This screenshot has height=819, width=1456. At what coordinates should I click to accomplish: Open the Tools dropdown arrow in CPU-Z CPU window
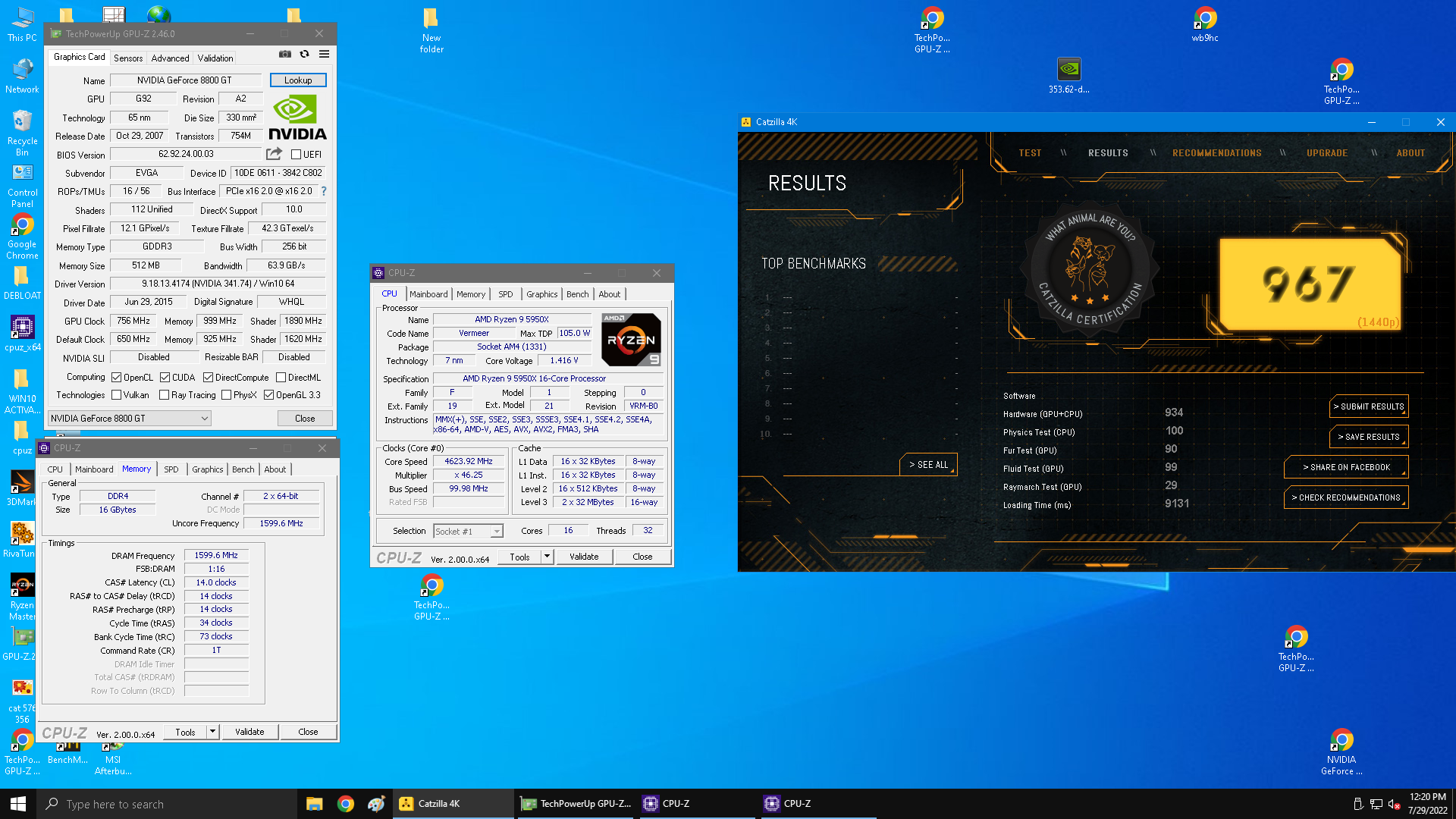(547, 557)
